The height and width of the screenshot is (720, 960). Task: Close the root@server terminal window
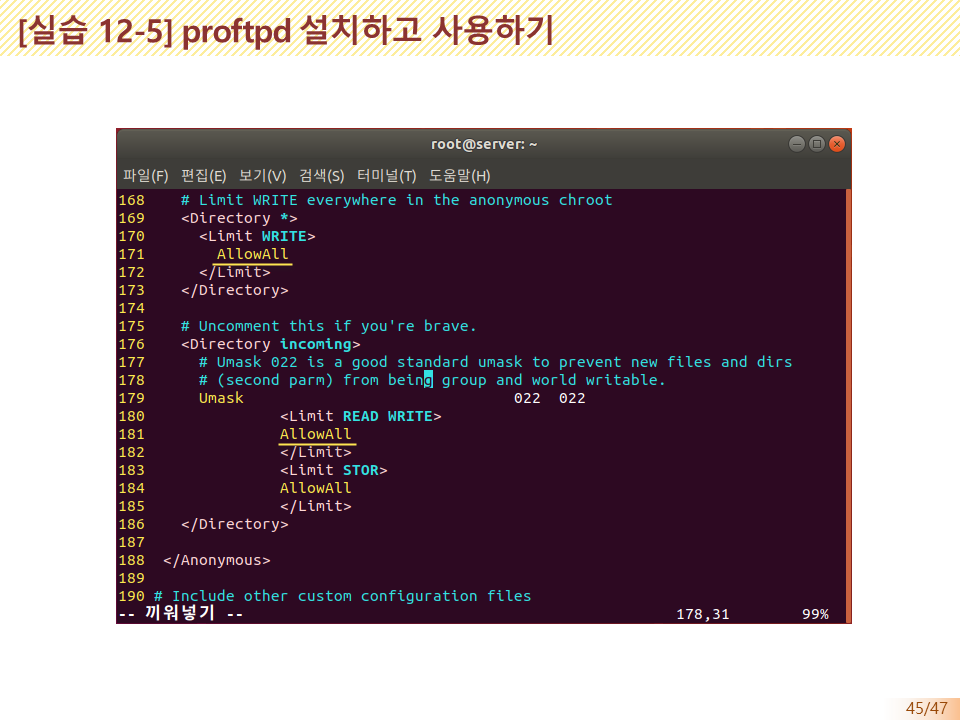tap(837, 144)
